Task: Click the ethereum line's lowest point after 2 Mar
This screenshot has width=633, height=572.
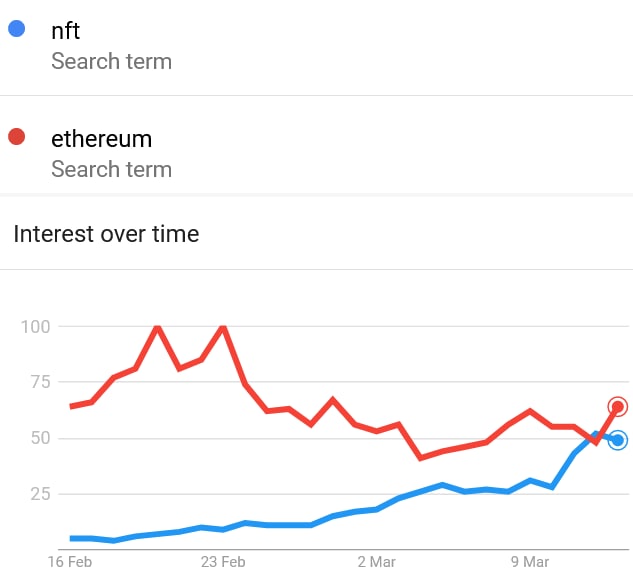Action: click(x=421, y=458)
